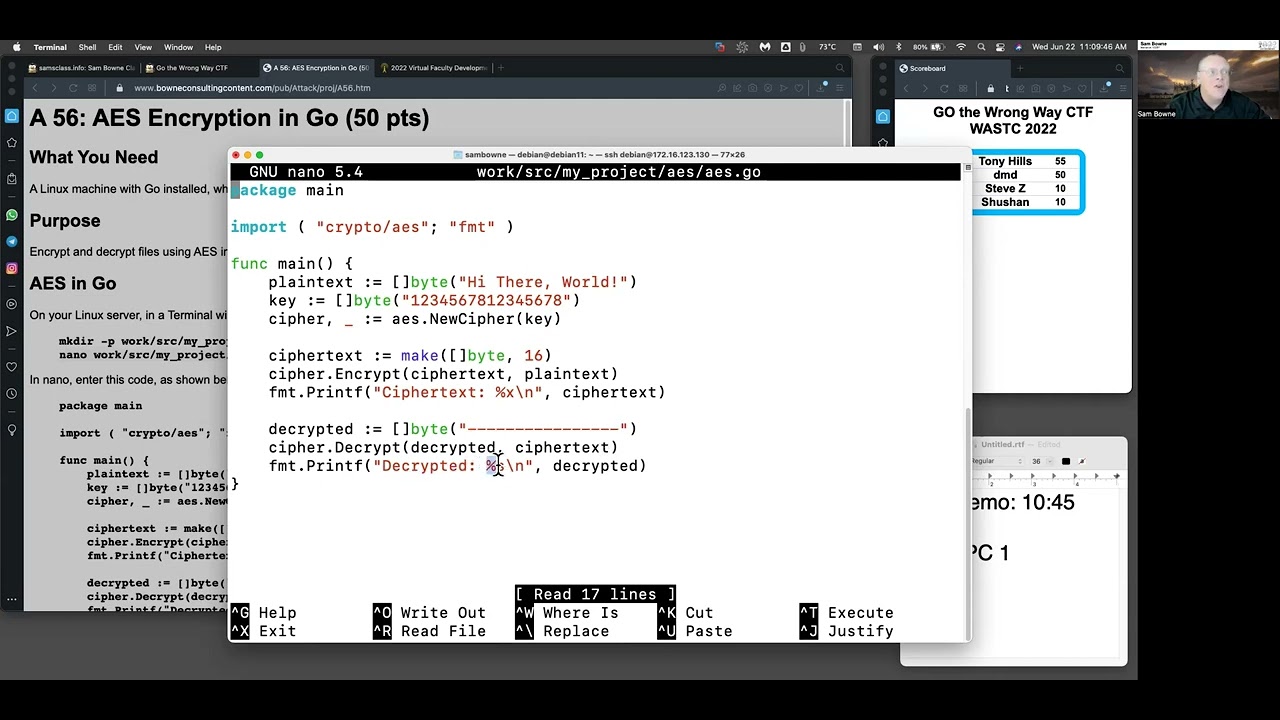
Task: Click the AES in Go heading
Action: pyautogui.click(x=73, y=283)
